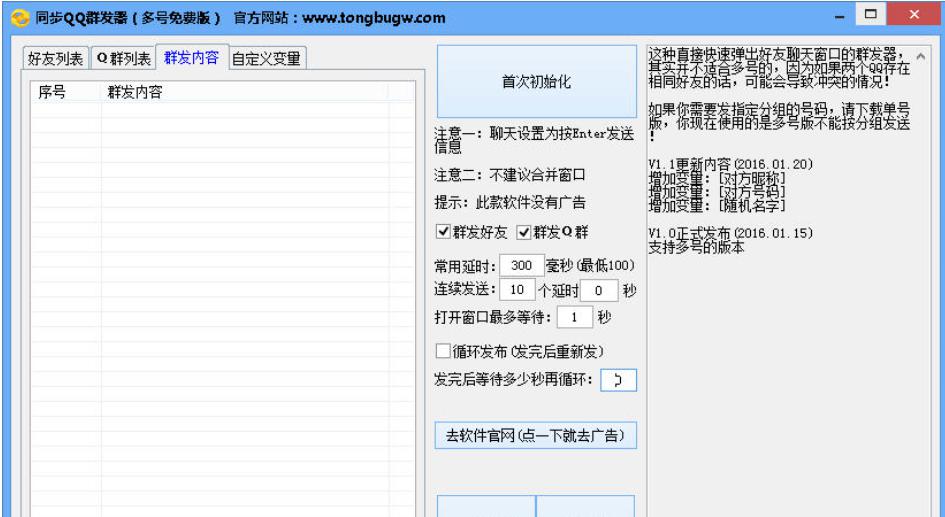Click the 序号 column header
The width and height of the screenshot is (945, 517).
(x=66, y=92)
